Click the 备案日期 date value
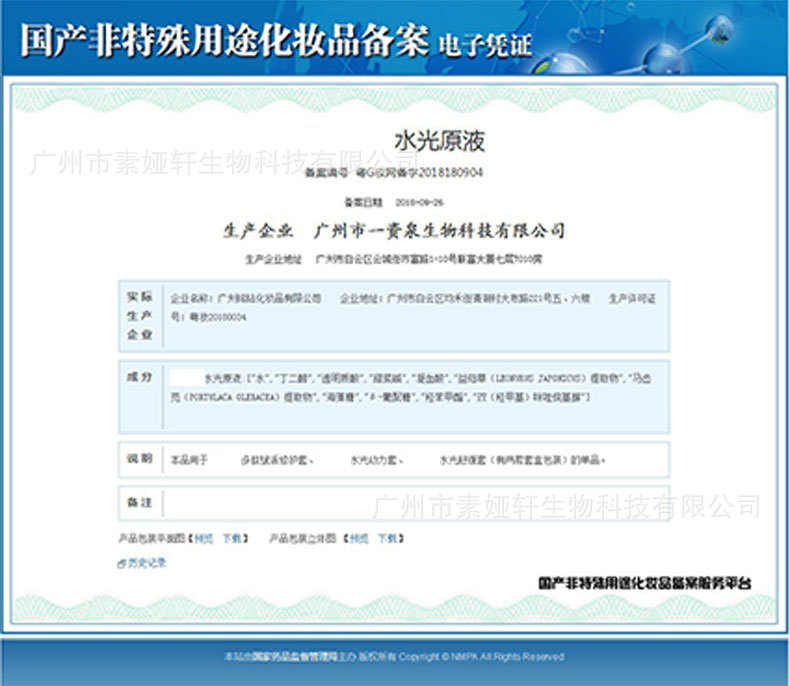The width and height of the screenshot is (790, 686). (419, 202)
